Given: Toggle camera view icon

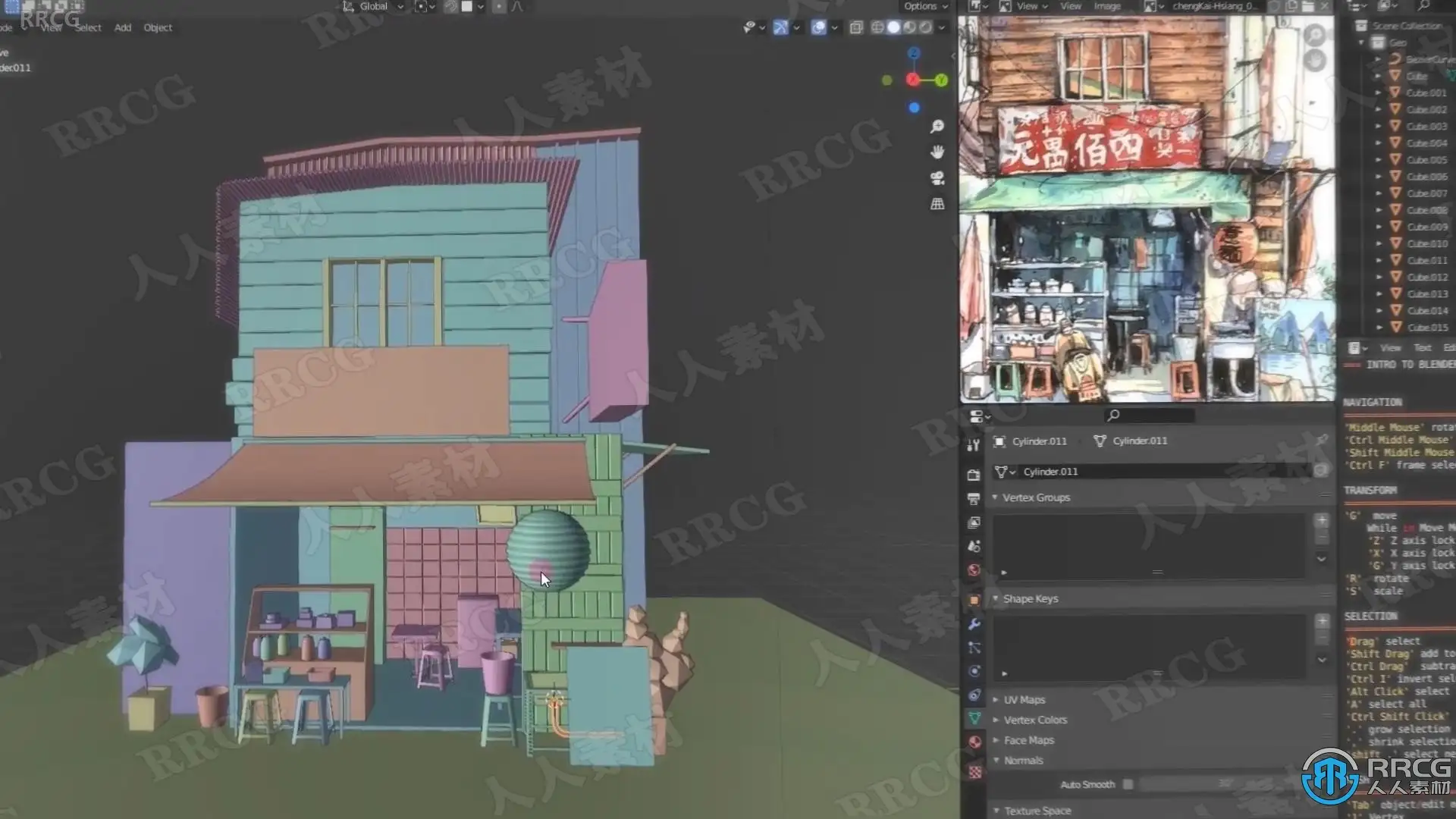Looking at the screenshot, I should 937,178.
